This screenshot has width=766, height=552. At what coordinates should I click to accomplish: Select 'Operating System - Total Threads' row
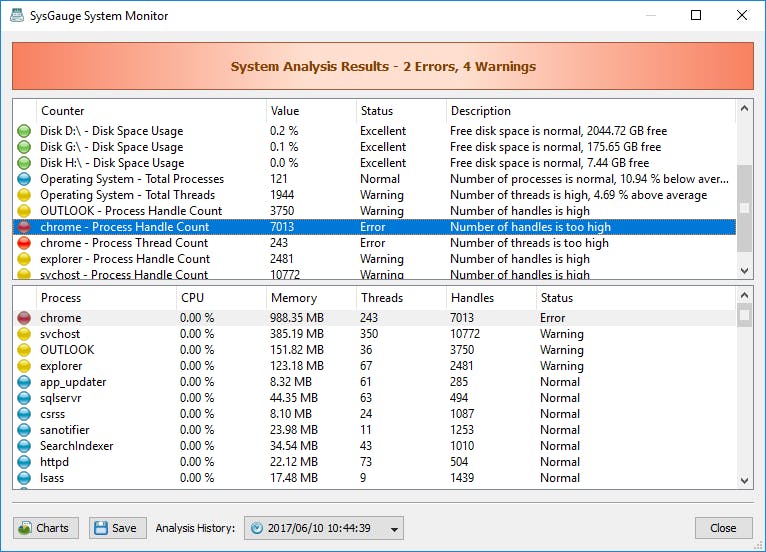click(374, 195)
